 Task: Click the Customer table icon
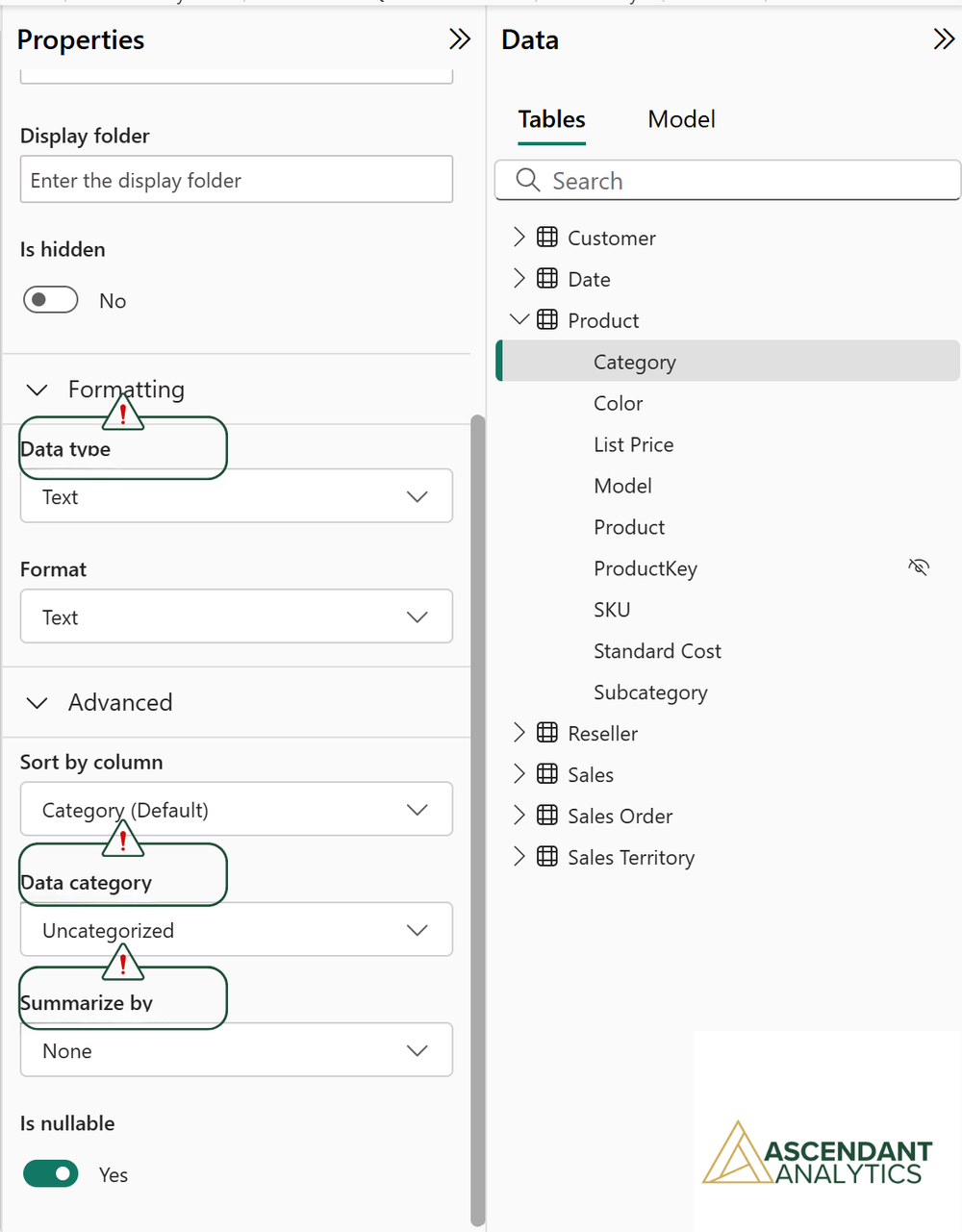547,237
